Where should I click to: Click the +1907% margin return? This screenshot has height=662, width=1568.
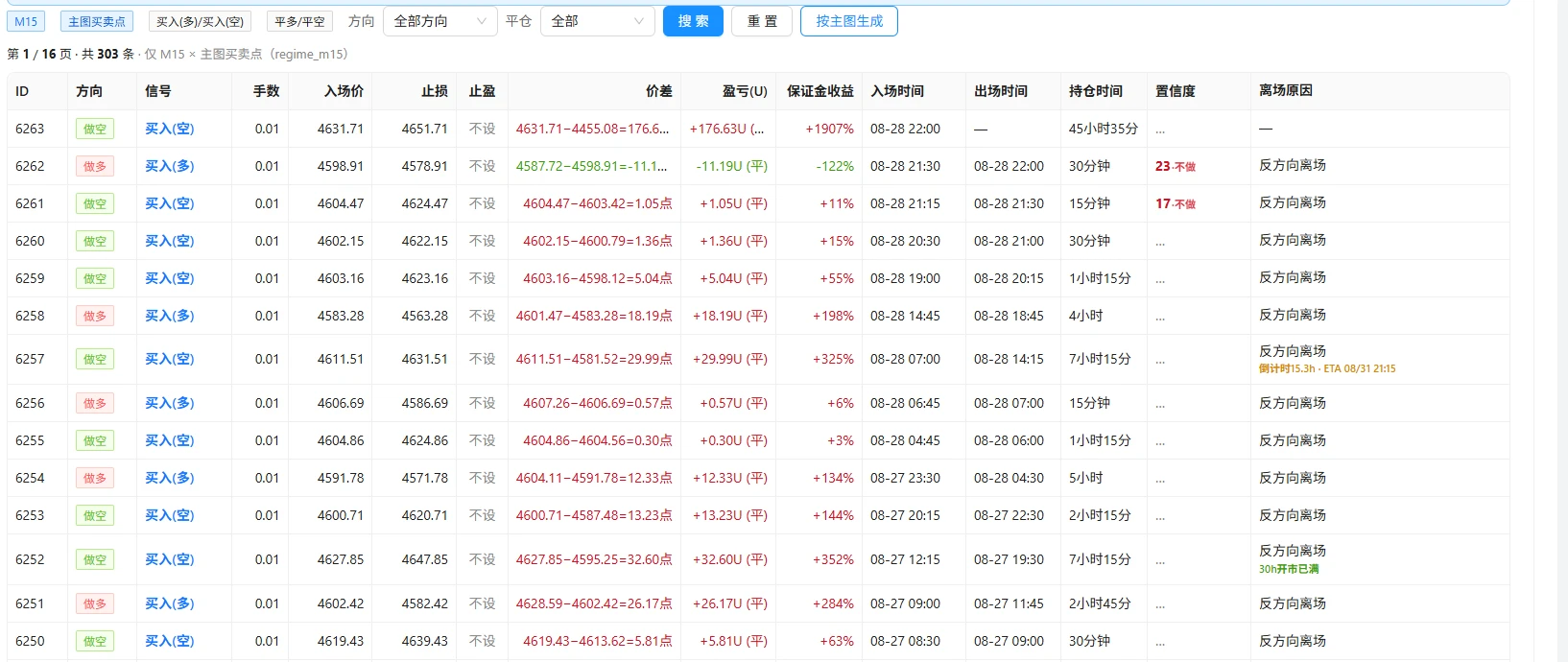tap(830, 129)
